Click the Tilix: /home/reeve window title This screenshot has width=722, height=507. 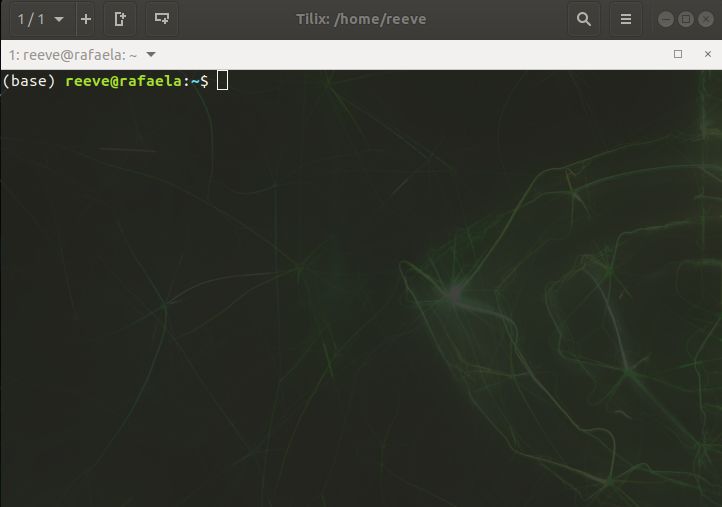(361, 19)
